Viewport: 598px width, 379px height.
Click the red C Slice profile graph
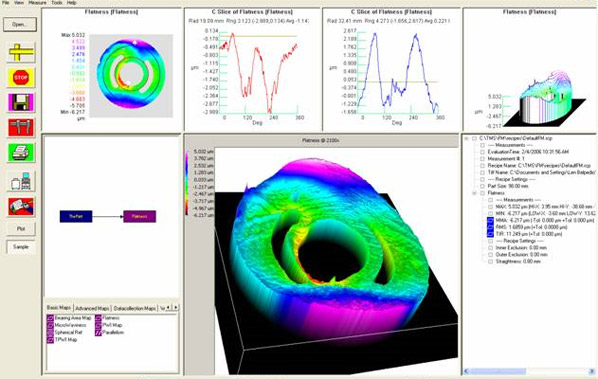(259, 72)
